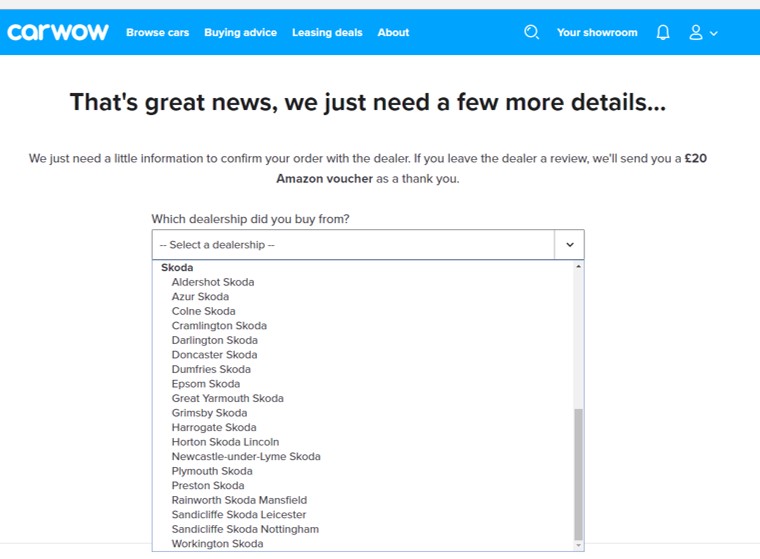760x559 pixels.
Task: Open the user account icon menu
Action: [x=696, y=32]
